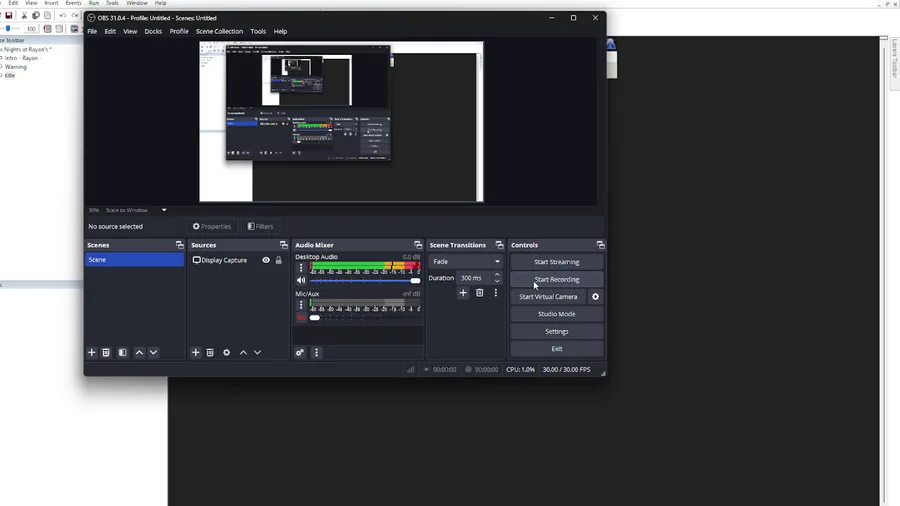Undock the Audio Mixer panel
This screenshot has height=506, width=900.
418,245
